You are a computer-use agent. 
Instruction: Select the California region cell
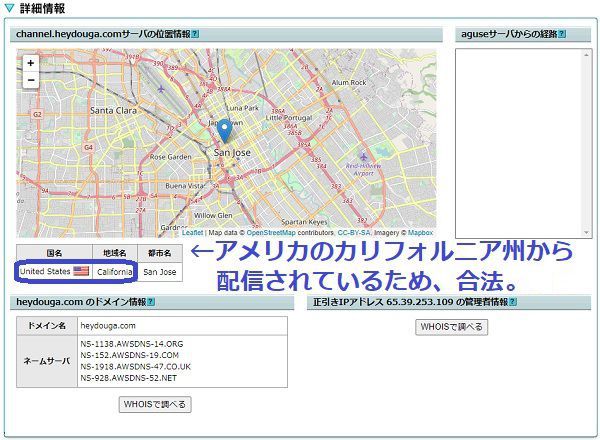[x=114, y=271]
